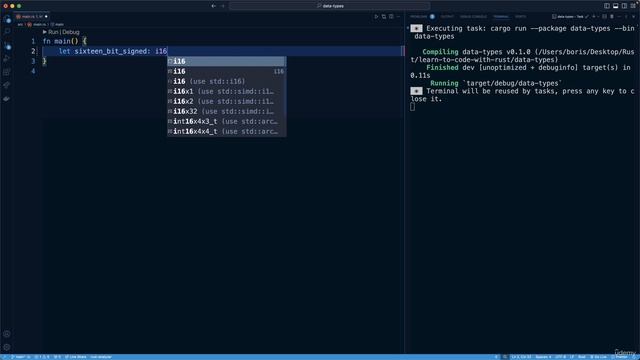Viewport: 640px width, 360px height.
Task: Switch to the Debug Console tab
Action: point(473,17)
